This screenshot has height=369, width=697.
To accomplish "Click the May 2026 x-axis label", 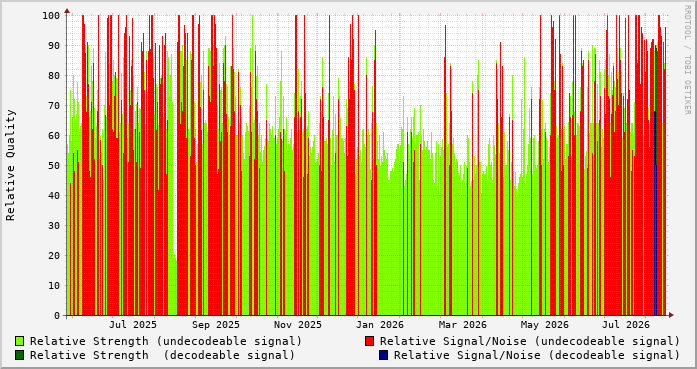I will click(x=545, y=325).
